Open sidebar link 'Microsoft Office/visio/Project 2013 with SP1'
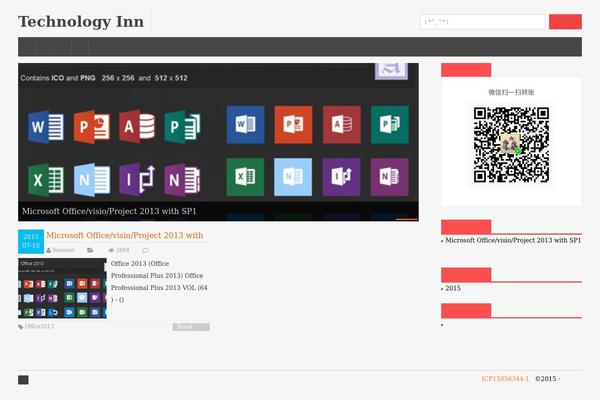The image size is (600, 400). pos(513,240)
